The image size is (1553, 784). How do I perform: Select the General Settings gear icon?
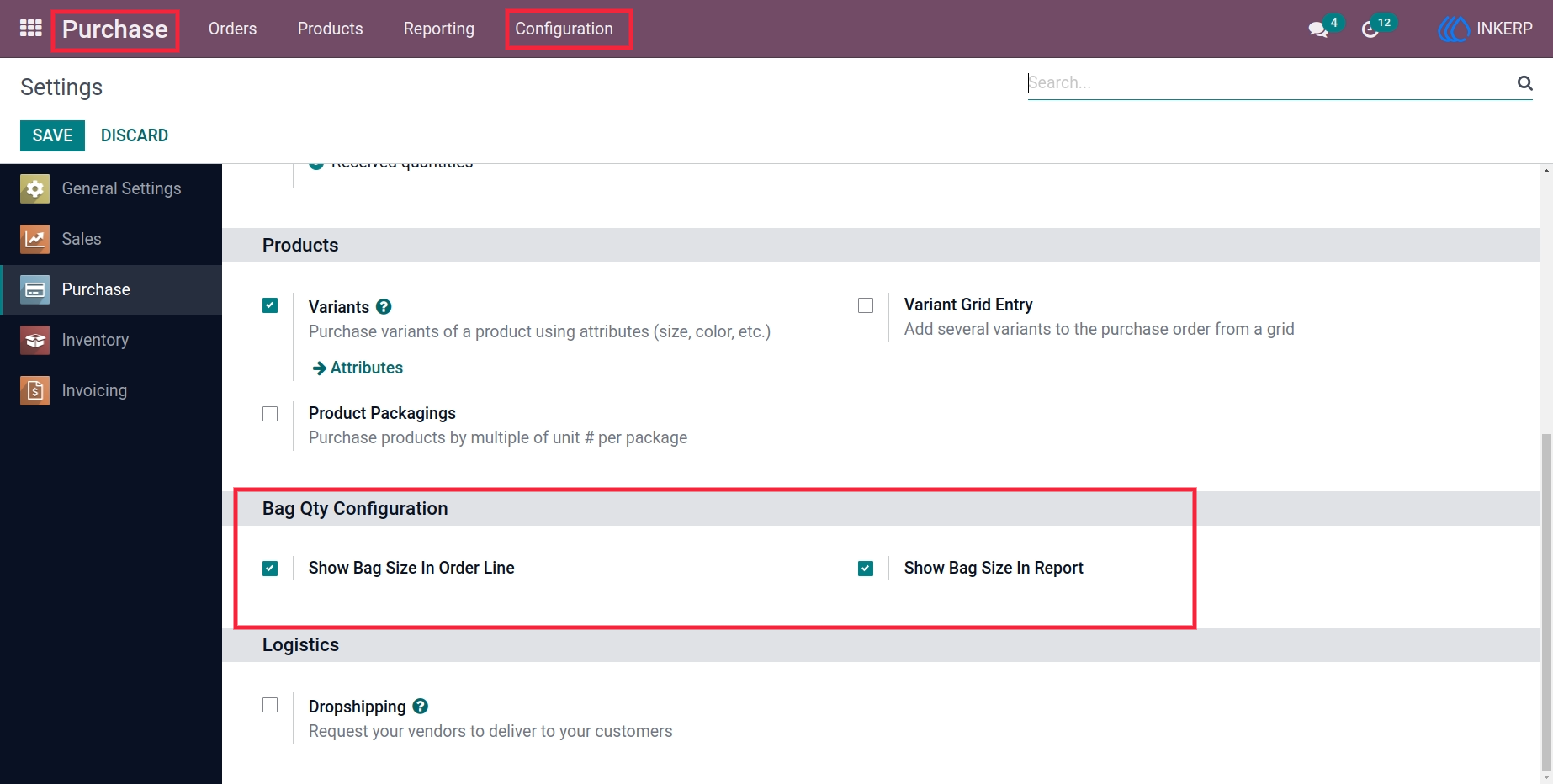coord(34,188)
